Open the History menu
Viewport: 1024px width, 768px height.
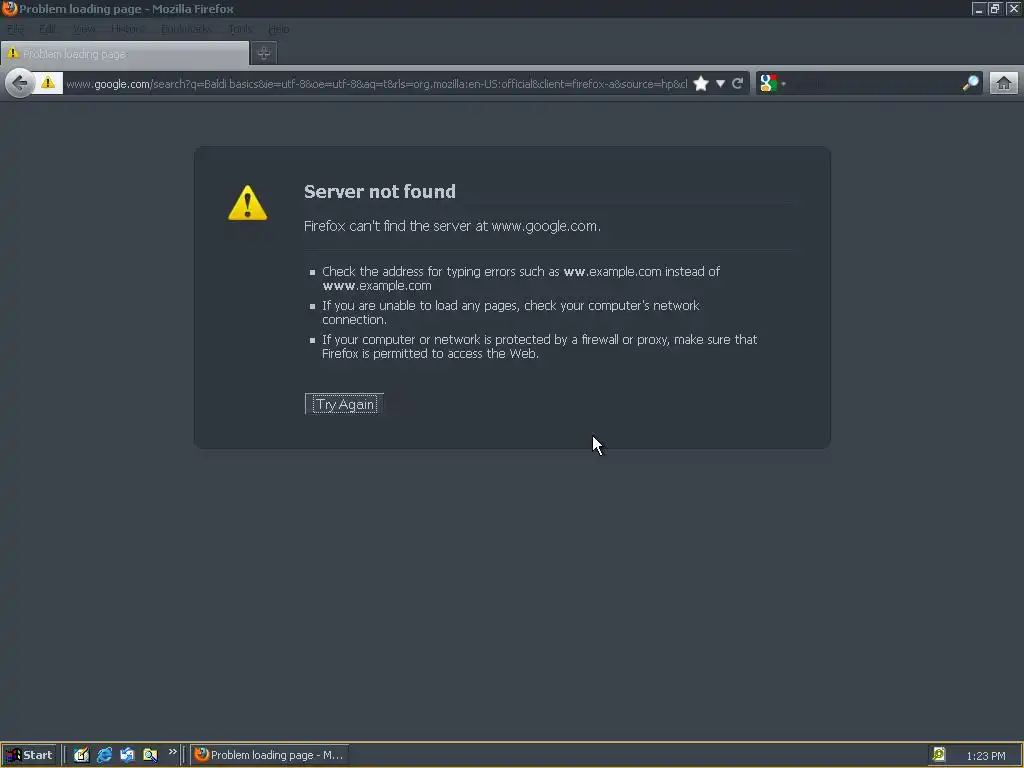pyautogui.click(x=128, y=29)
